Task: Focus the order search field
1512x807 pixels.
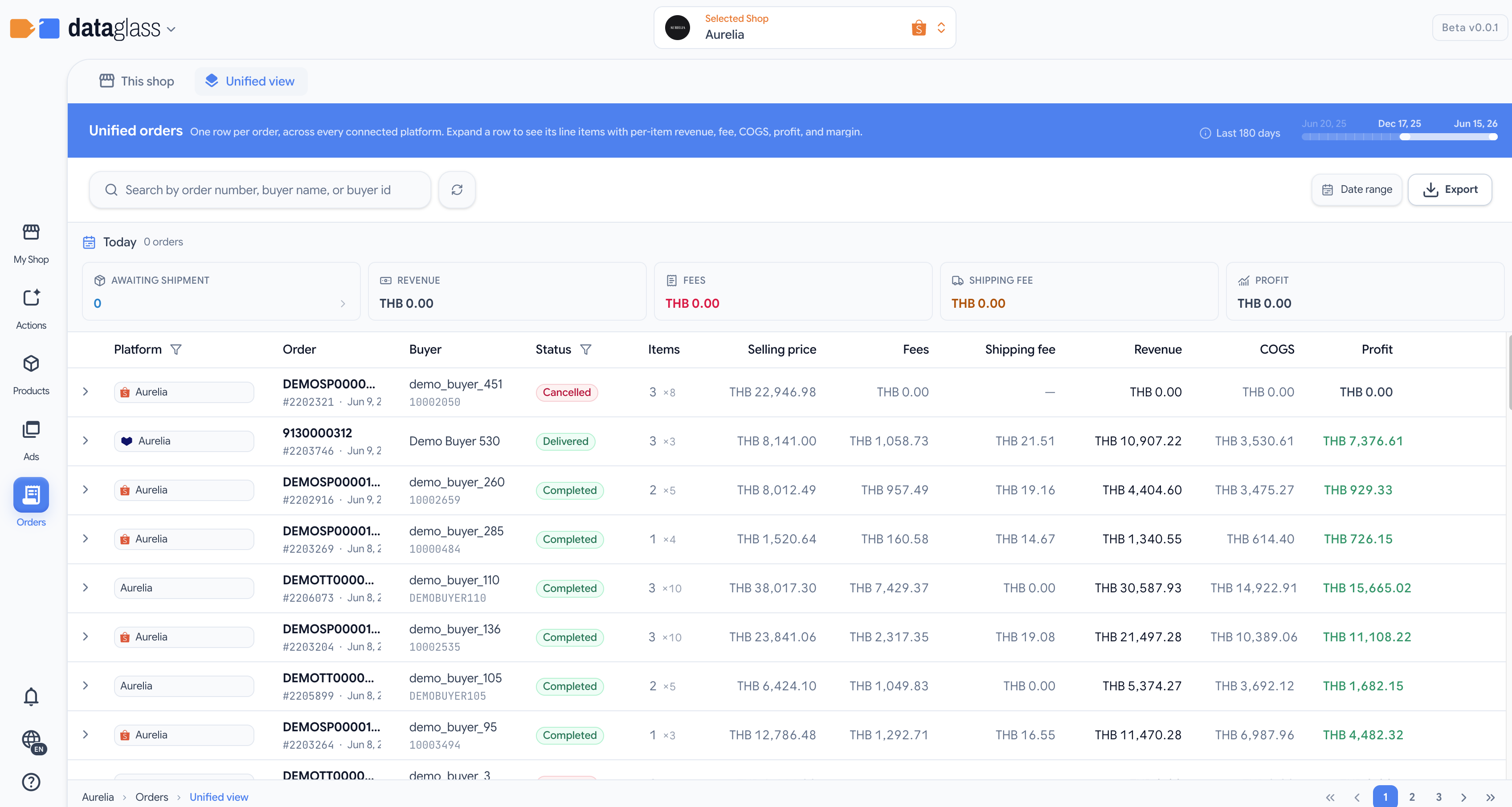Action: (x=260, y=190)
